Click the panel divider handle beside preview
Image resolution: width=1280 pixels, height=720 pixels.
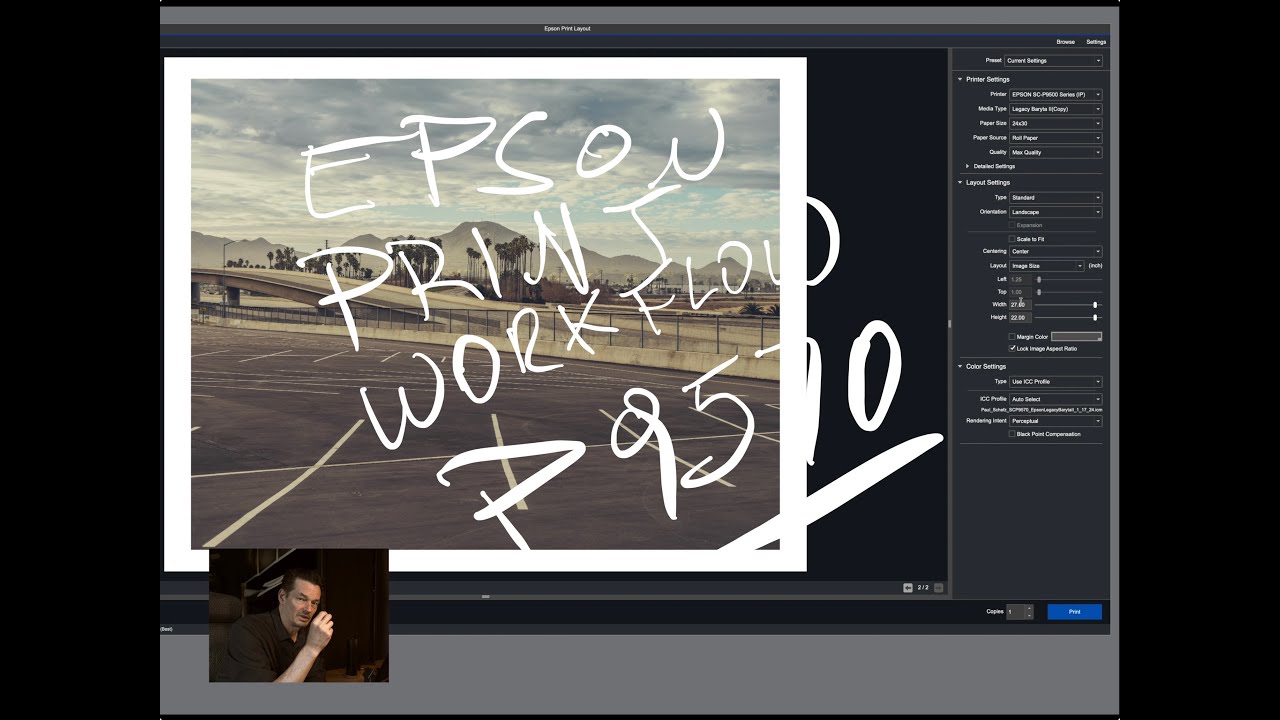[949, 323]
